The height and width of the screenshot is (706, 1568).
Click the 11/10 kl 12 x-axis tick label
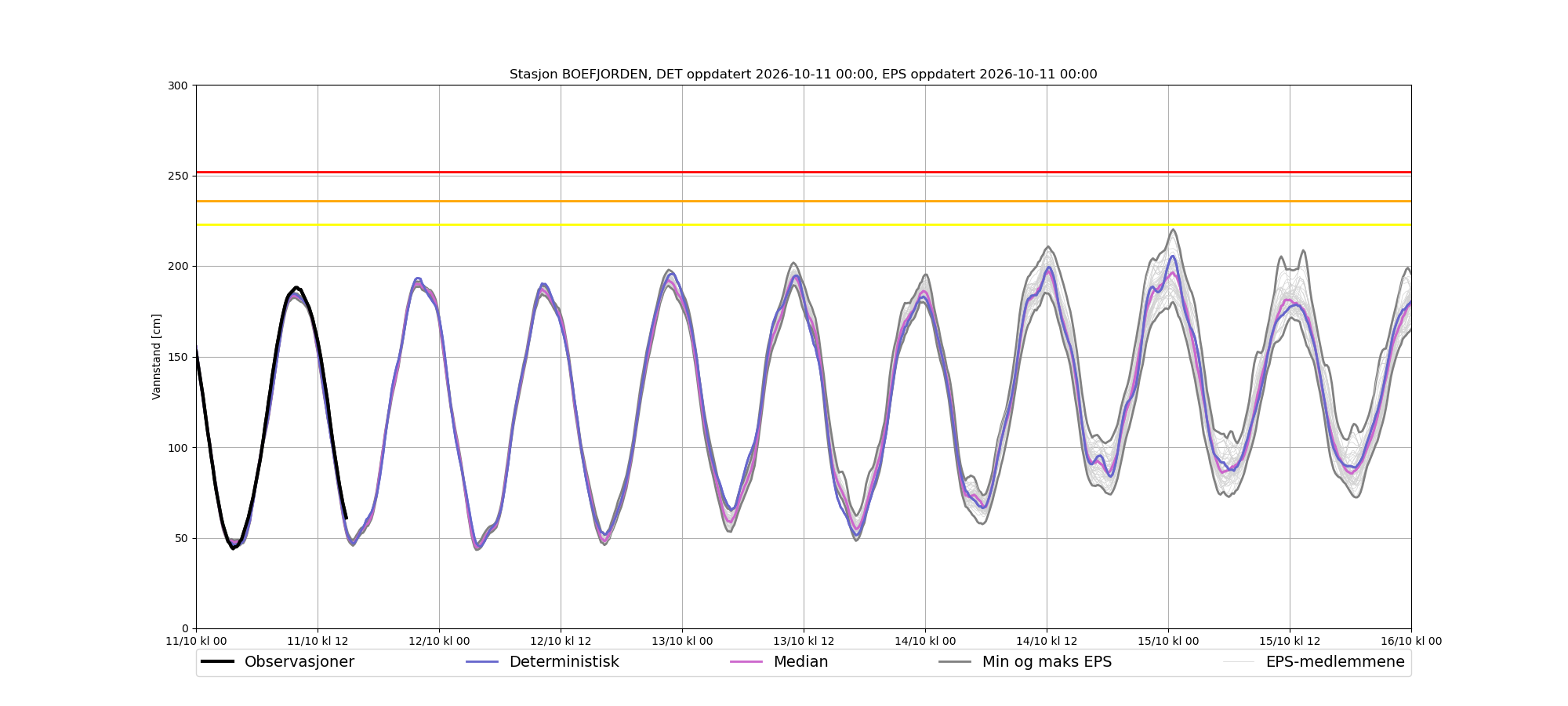[318, 641]
